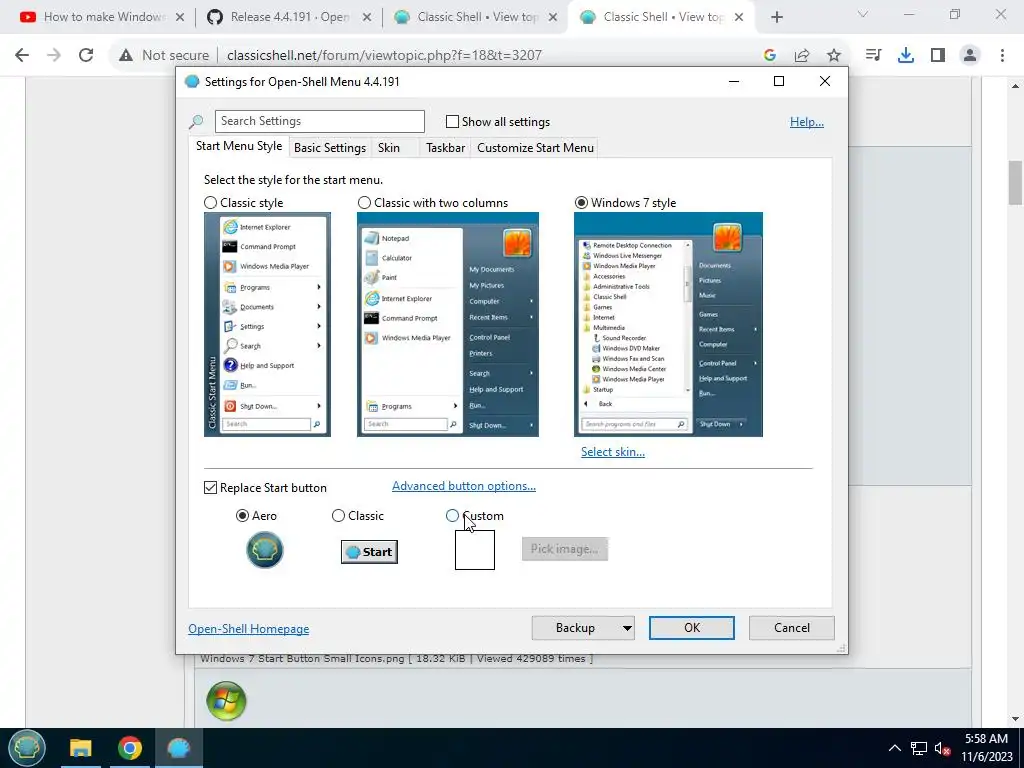
Task: Click the Open-Shell start button on taskbar
Action: [26, 748]
